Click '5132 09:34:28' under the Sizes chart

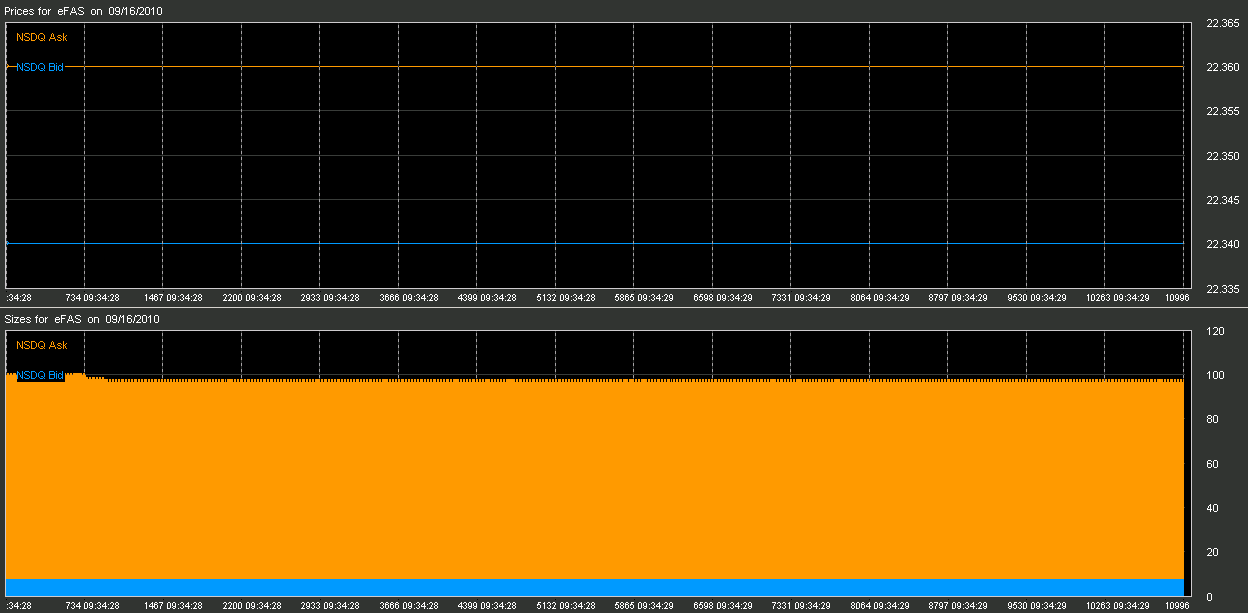tap(566, 606)
